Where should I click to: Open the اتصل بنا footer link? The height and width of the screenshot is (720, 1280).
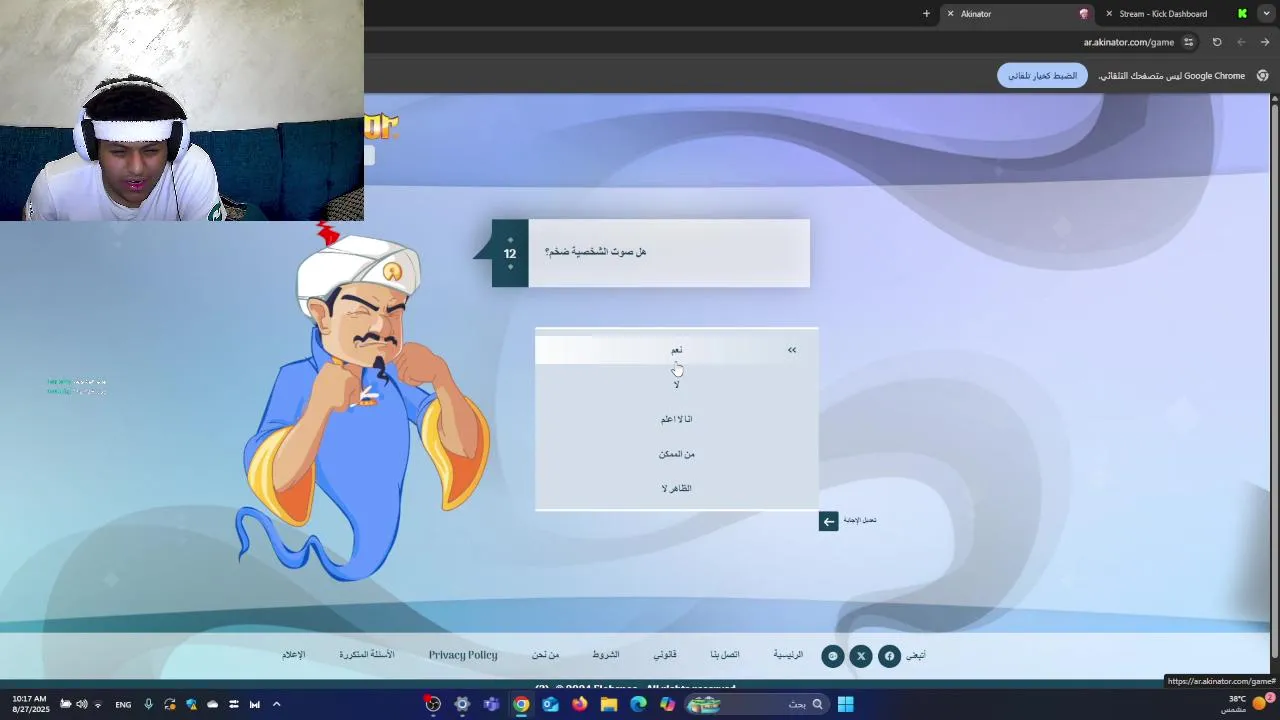pyautogui.click(x=725, y=655)
